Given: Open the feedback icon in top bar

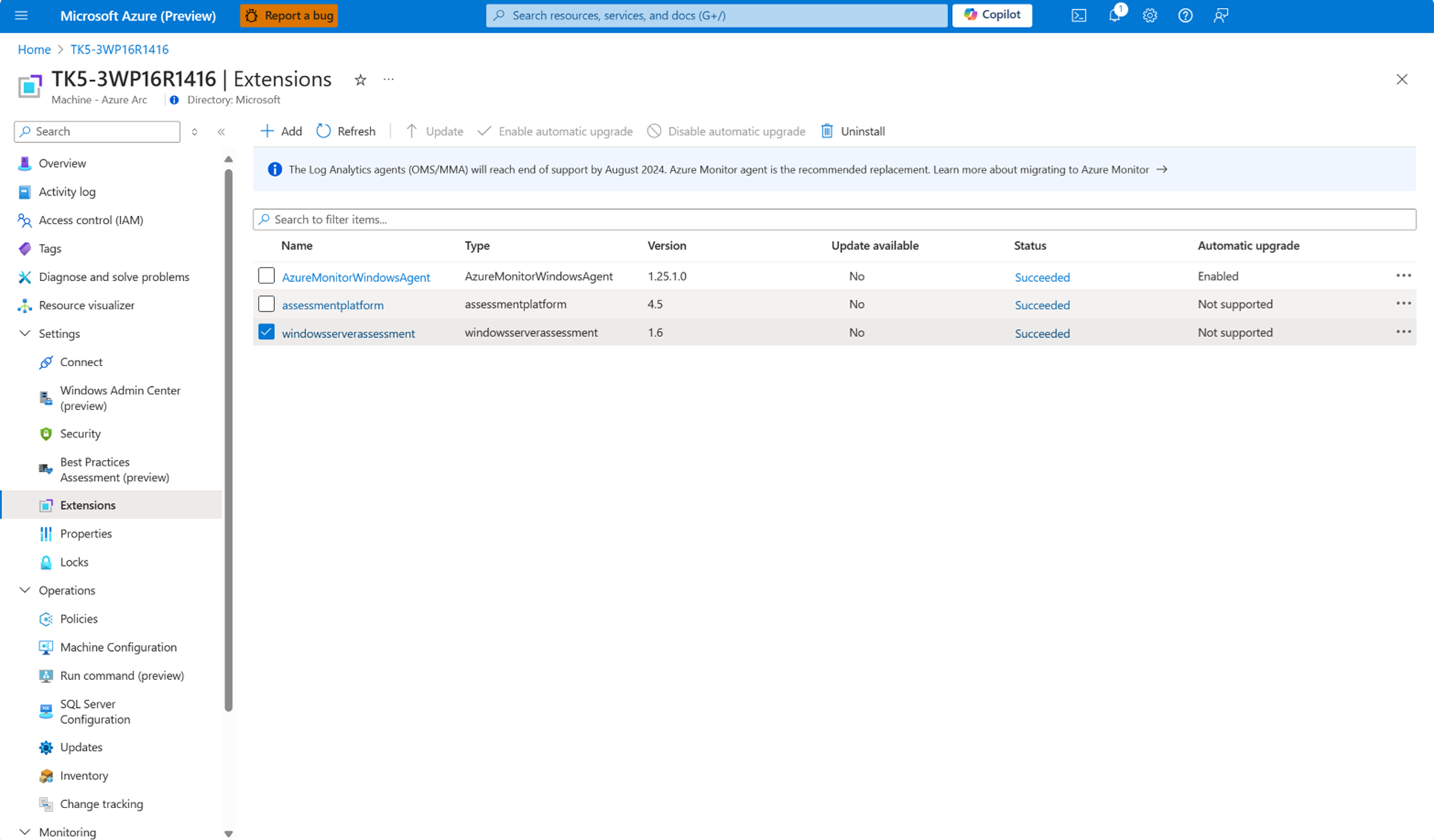Looking at the screenshot, I should pos(1221,15).
